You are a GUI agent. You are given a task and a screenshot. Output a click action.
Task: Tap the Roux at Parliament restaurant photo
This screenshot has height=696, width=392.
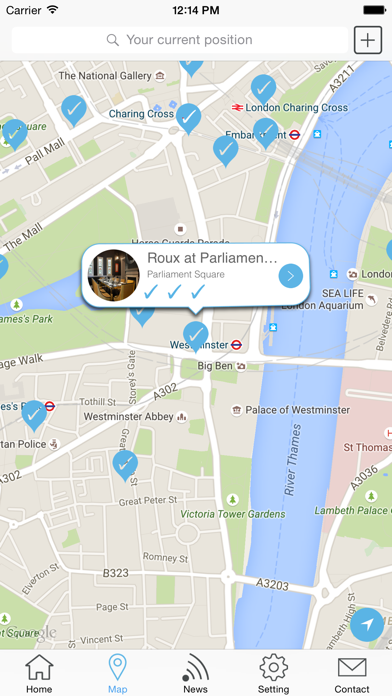(x=114, y=275)
